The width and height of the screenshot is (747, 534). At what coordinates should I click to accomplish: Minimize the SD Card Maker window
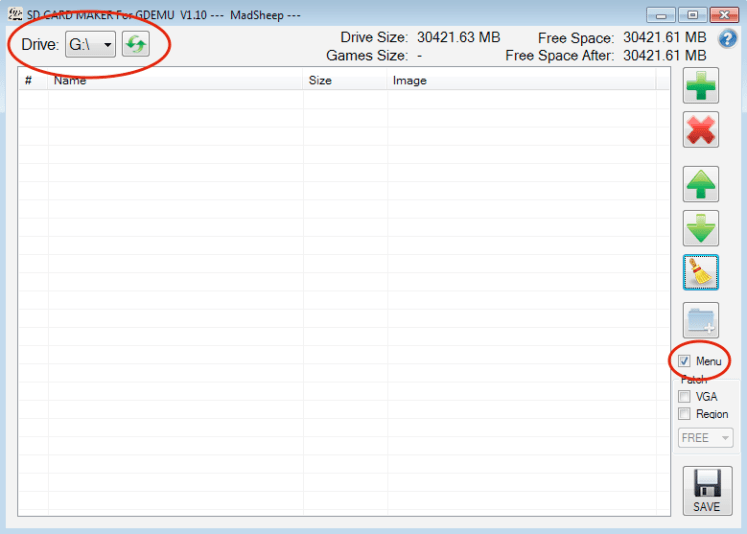pos(661,14)
